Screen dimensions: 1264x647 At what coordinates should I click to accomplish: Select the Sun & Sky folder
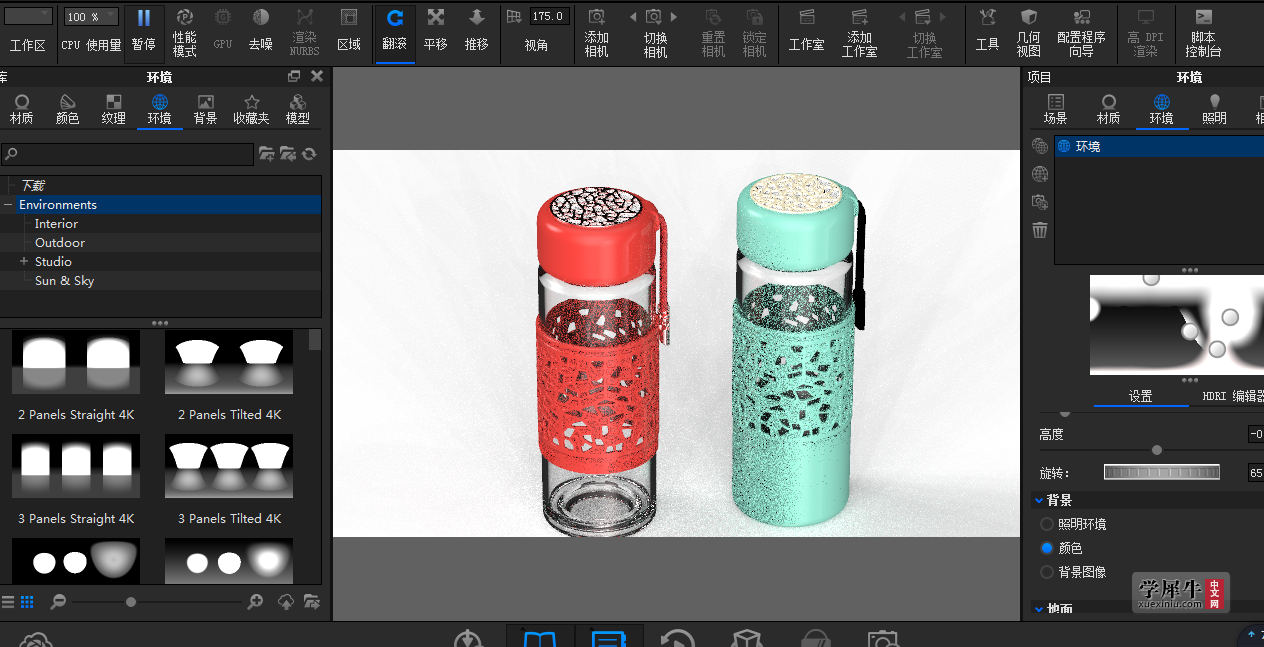64,281
